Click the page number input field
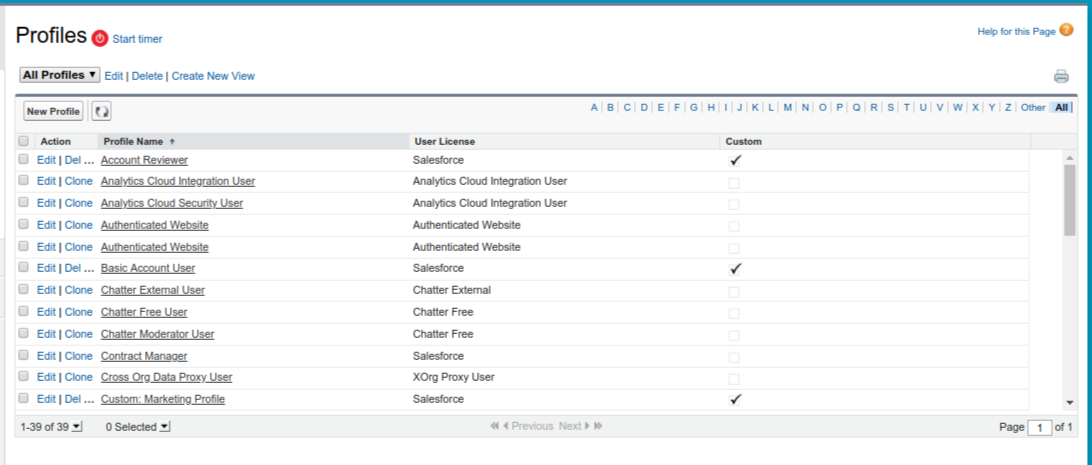Screen dimensions: 1092x465 tap(1041, 427)
